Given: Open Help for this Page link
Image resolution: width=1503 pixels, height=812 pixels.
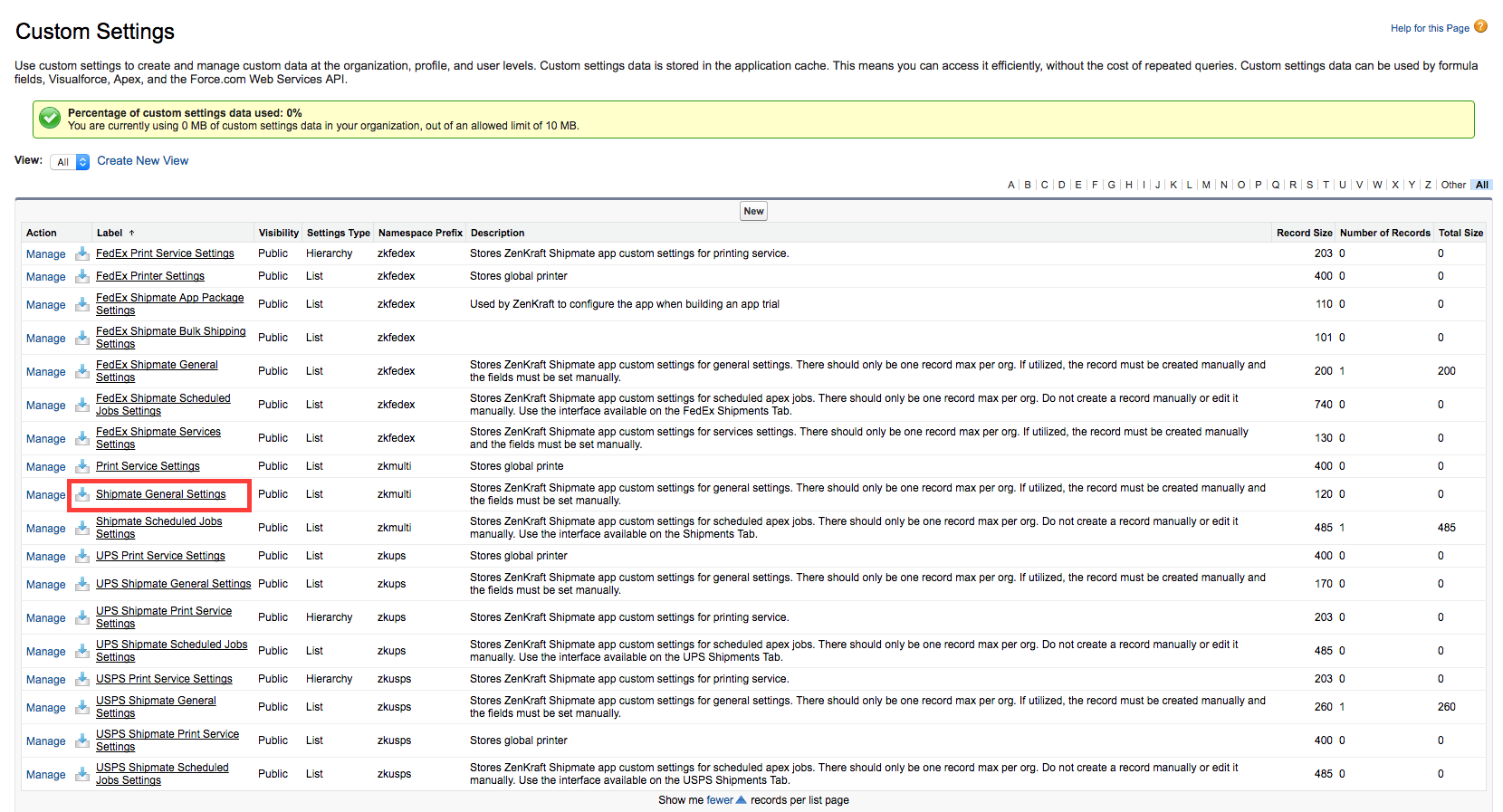Looking at the screenshot, I should click(x=1430, y=28).
